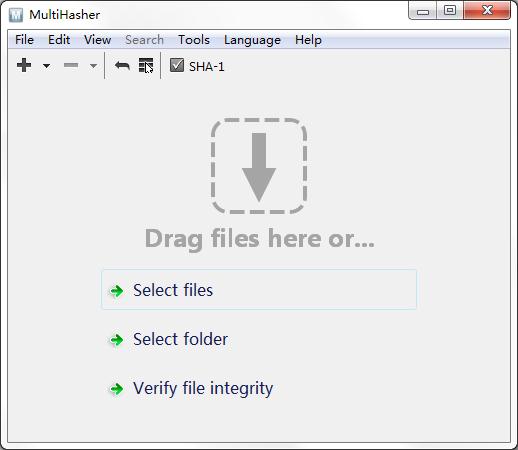Open the Help menu

click(308, 40)
